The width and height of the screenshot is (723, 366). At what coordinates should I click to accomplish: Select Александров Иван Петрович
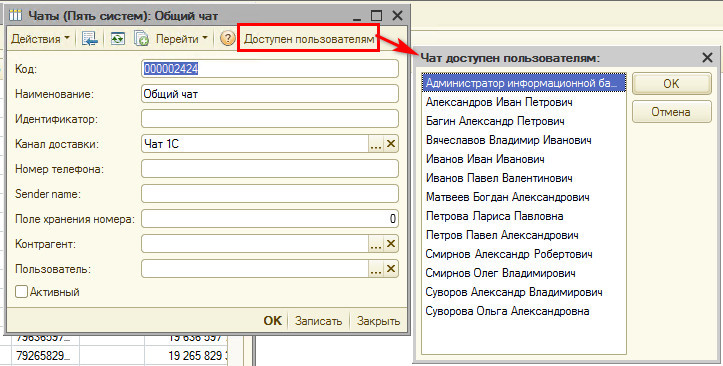coord(523,102)
